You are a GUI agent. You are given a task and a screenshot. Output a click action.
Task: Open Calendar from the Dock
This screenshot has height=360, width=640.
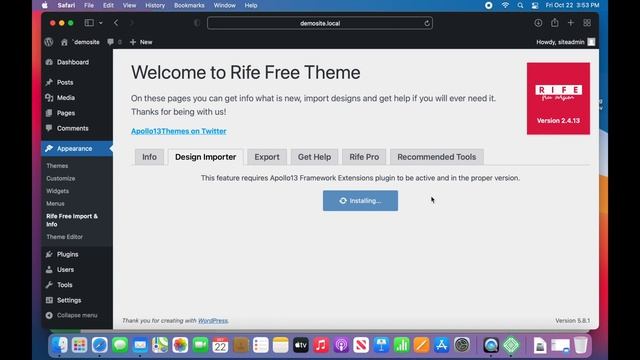220,345
